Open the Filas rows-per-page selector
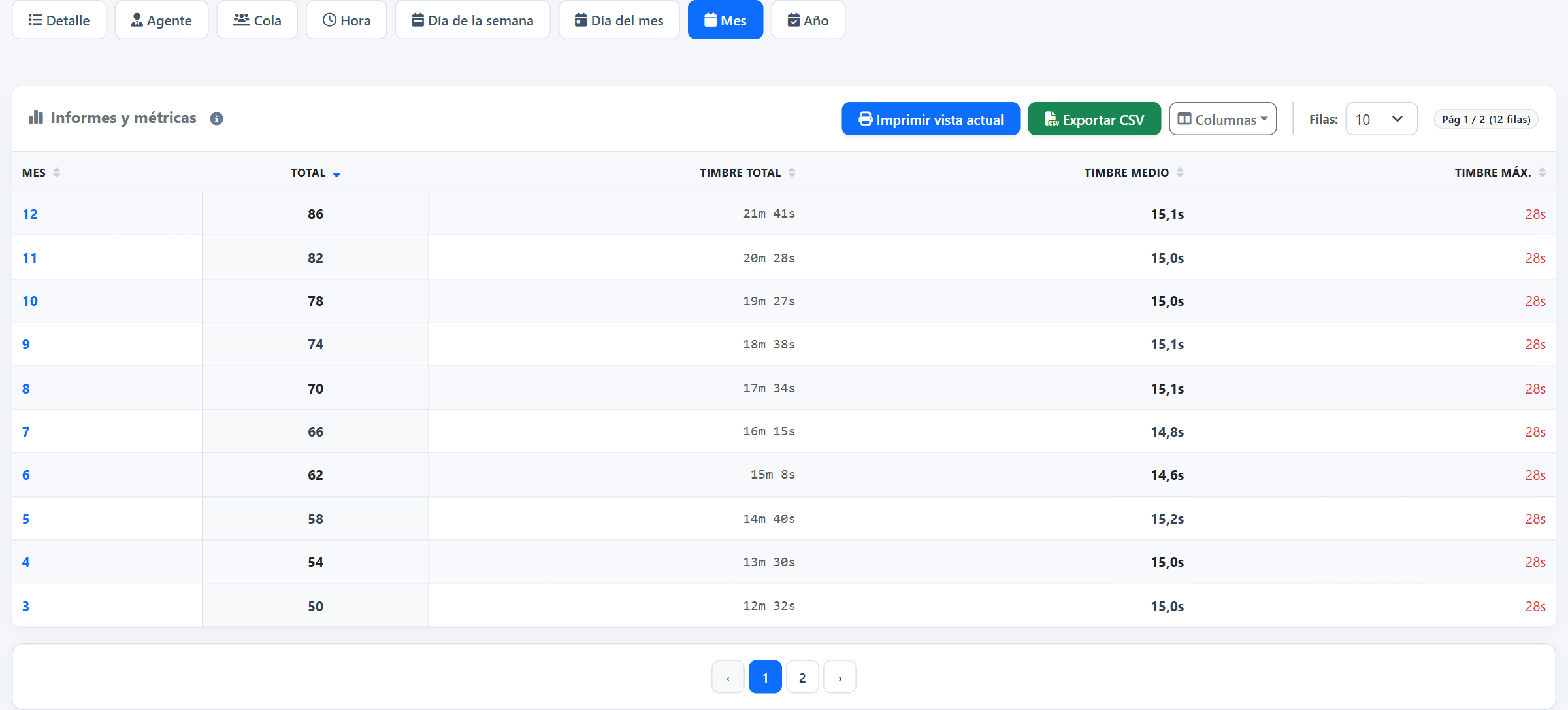This screenshot has width=1568, height=710. (x=1381, y=119)
